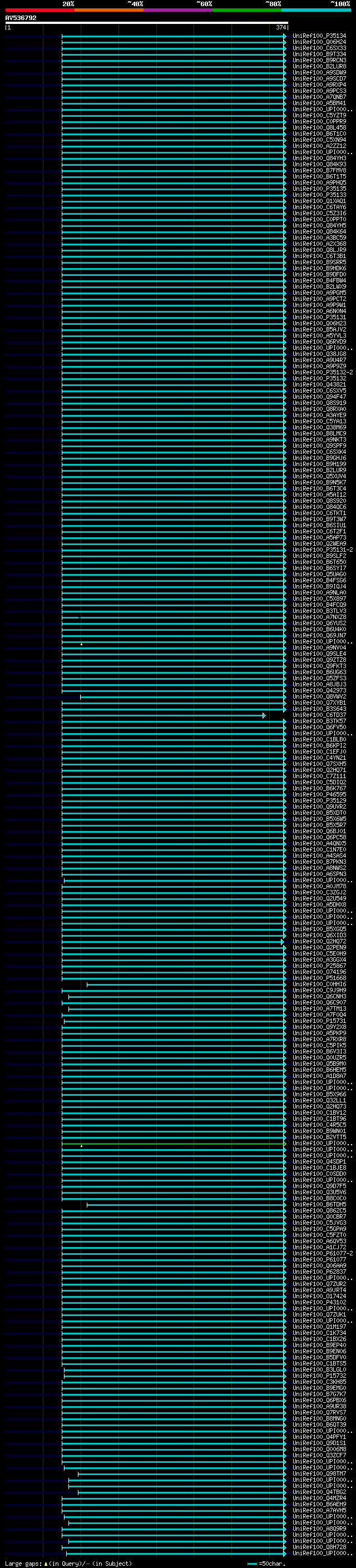Open hit UniRef100_P35135
The width and height of the screenshot is (356, 1568).
click(319, 189)
